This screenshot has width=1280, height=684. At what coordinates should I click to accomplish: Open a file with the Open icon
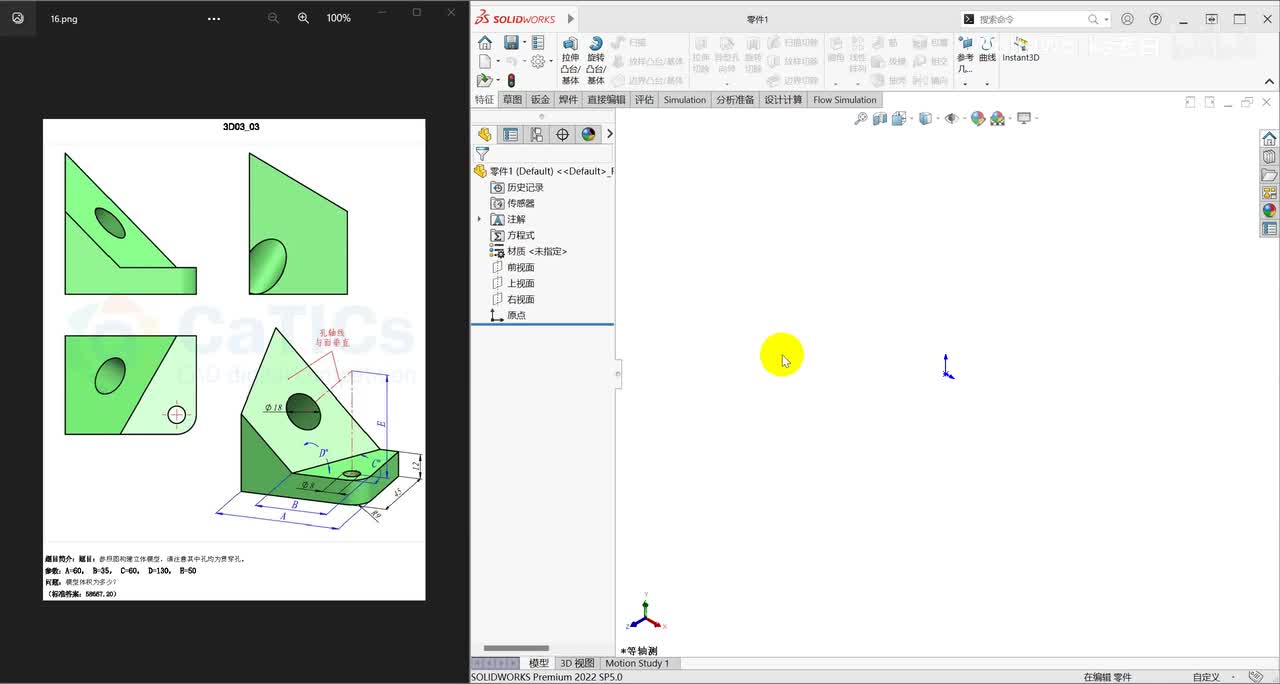[x=484, y=81]
